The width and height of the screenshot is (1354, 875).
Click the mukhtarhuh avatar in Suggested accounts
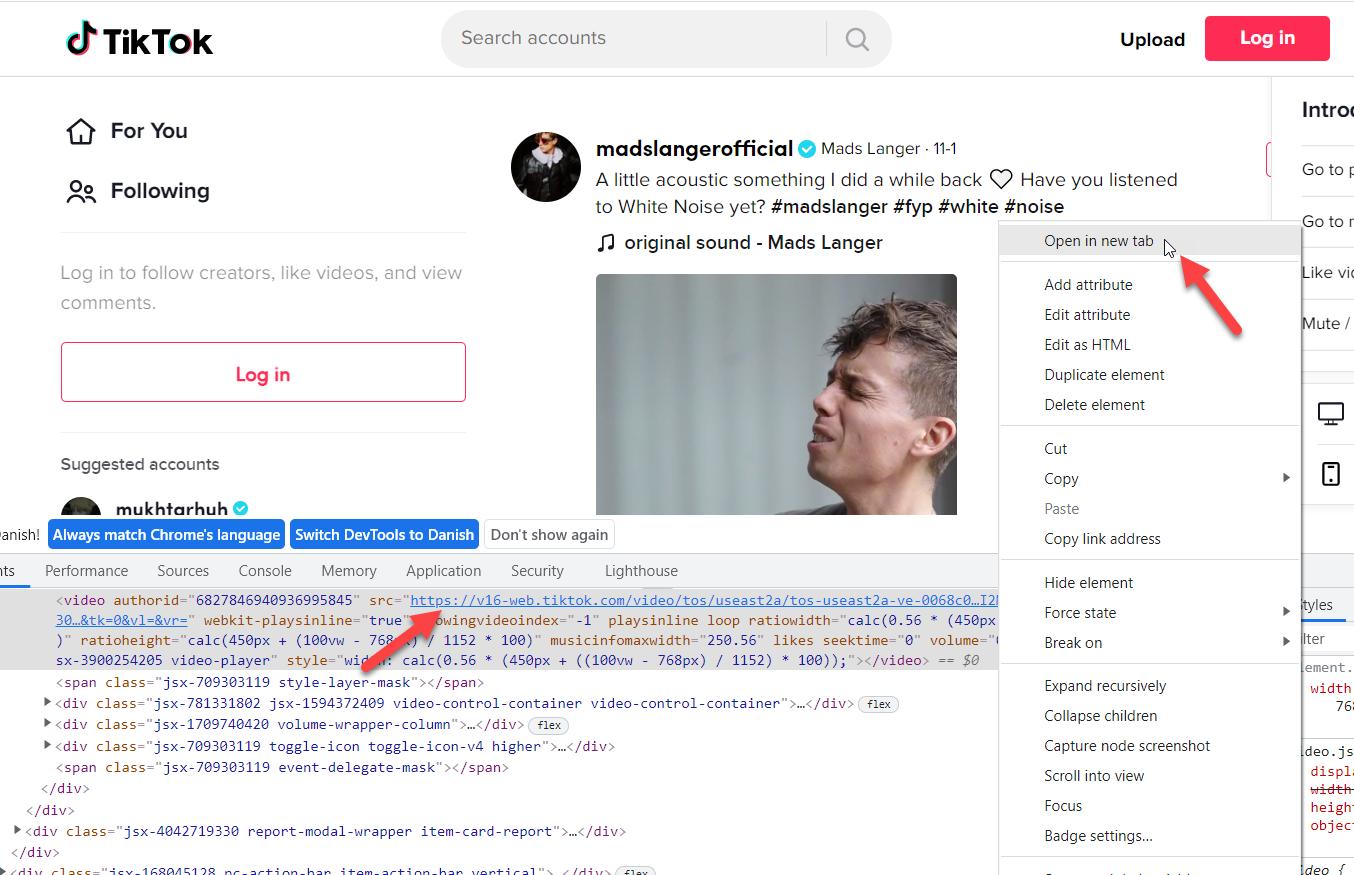pyautogui.click(x=81, y=507)
